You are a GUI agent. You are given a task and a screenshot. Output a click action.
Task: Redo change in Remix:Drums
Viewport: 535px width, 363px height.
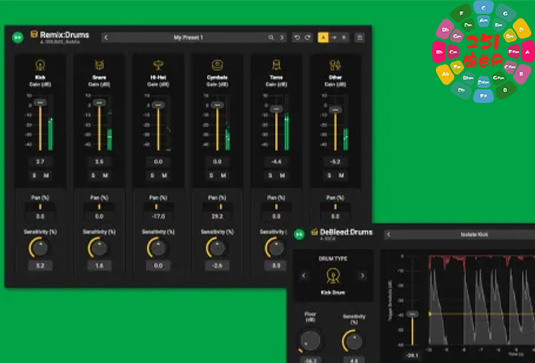tap(308, 37)
